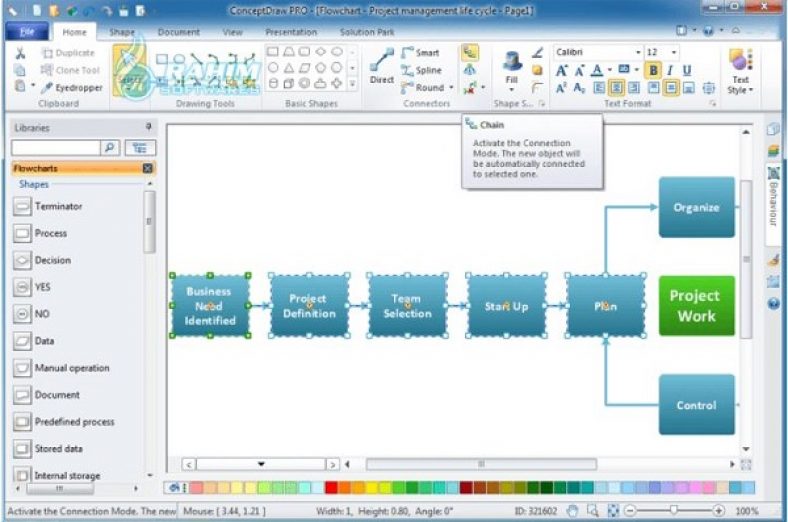Click the Fill top-hat icon
Viewport: 788px width, 522px height.
(x=512, y=62)
